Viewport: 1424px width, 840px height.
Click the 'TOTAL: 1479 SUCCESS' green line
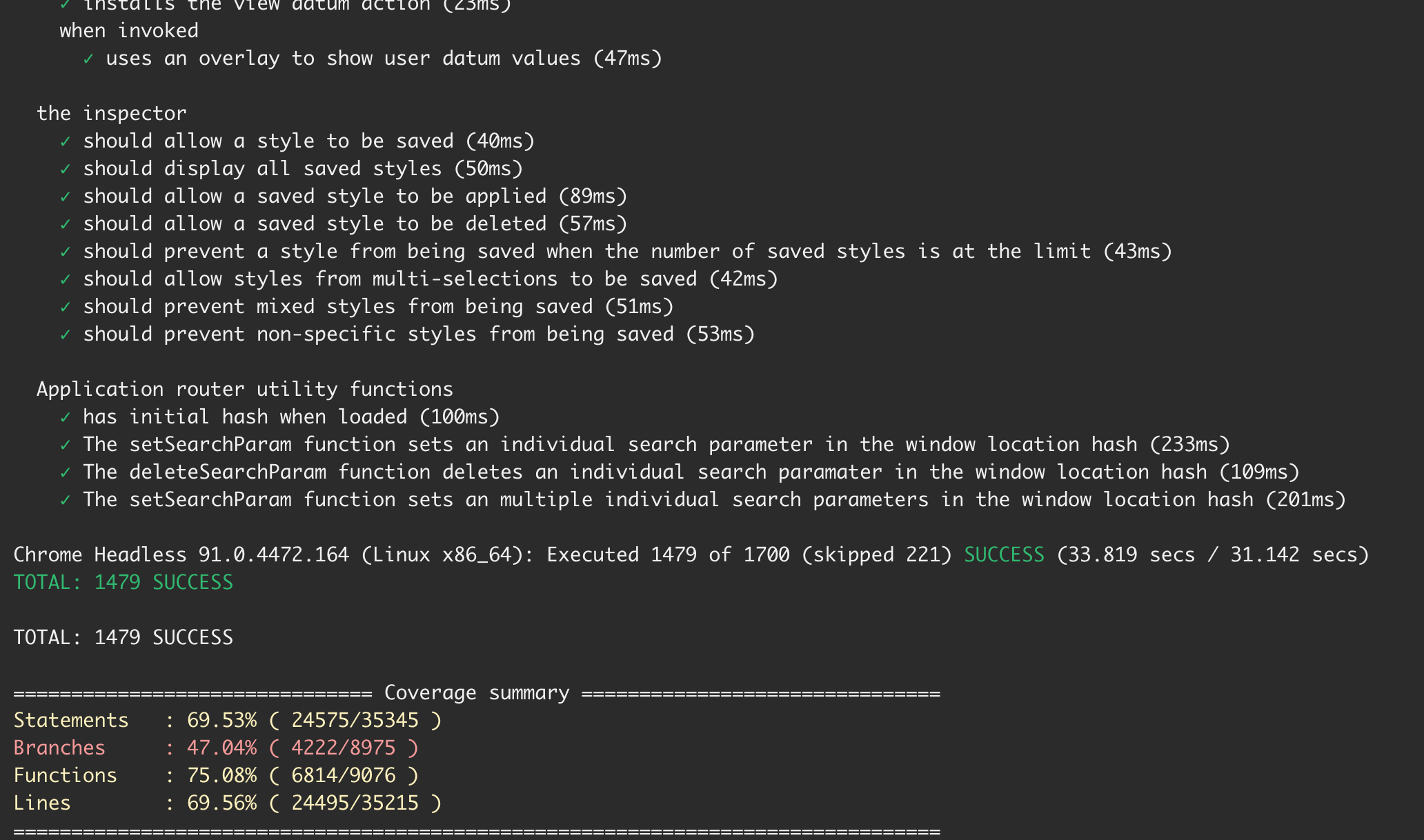123,582
